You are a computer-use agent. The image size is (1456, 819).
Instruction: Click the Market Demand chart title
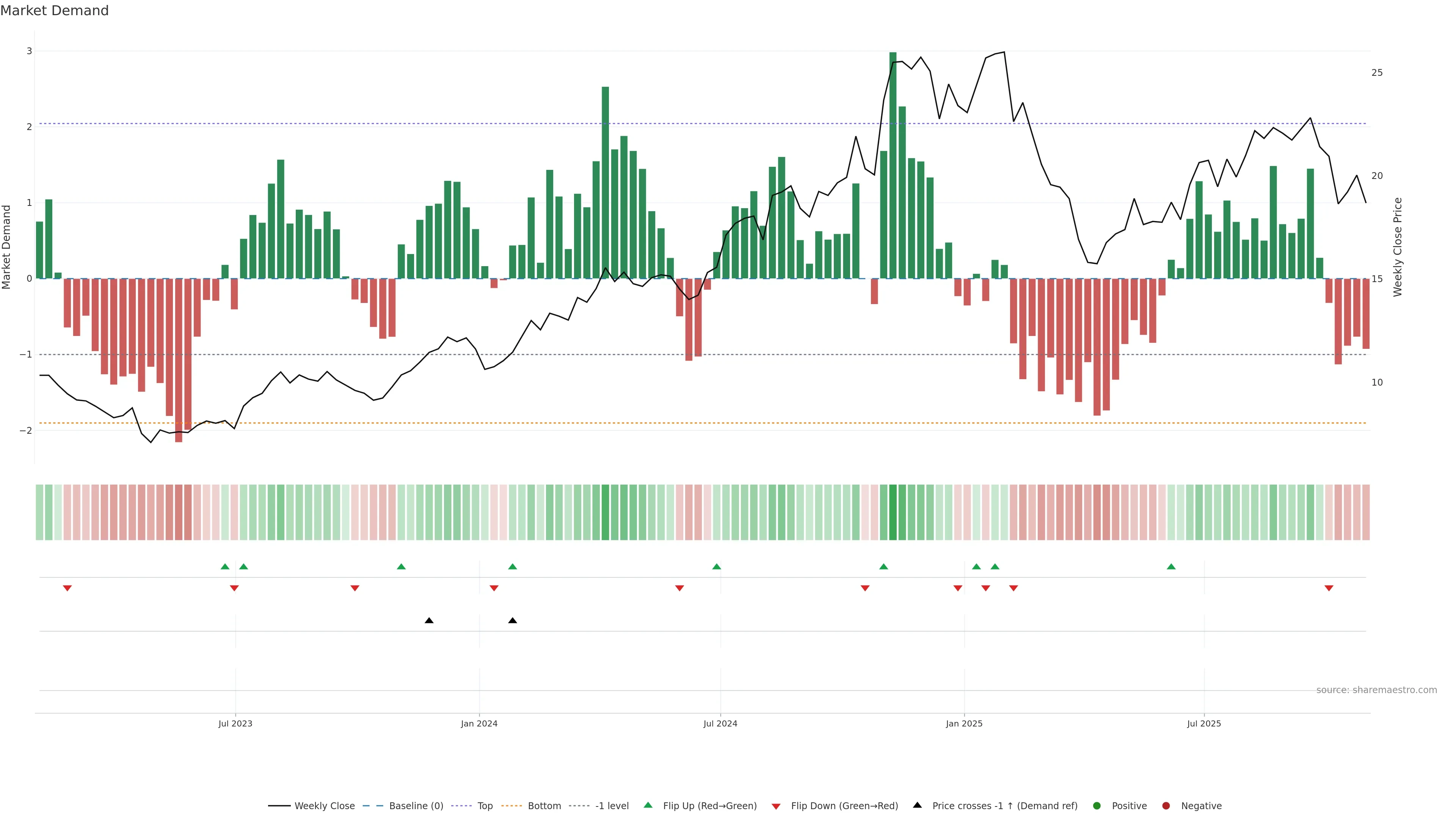(54, 11)
